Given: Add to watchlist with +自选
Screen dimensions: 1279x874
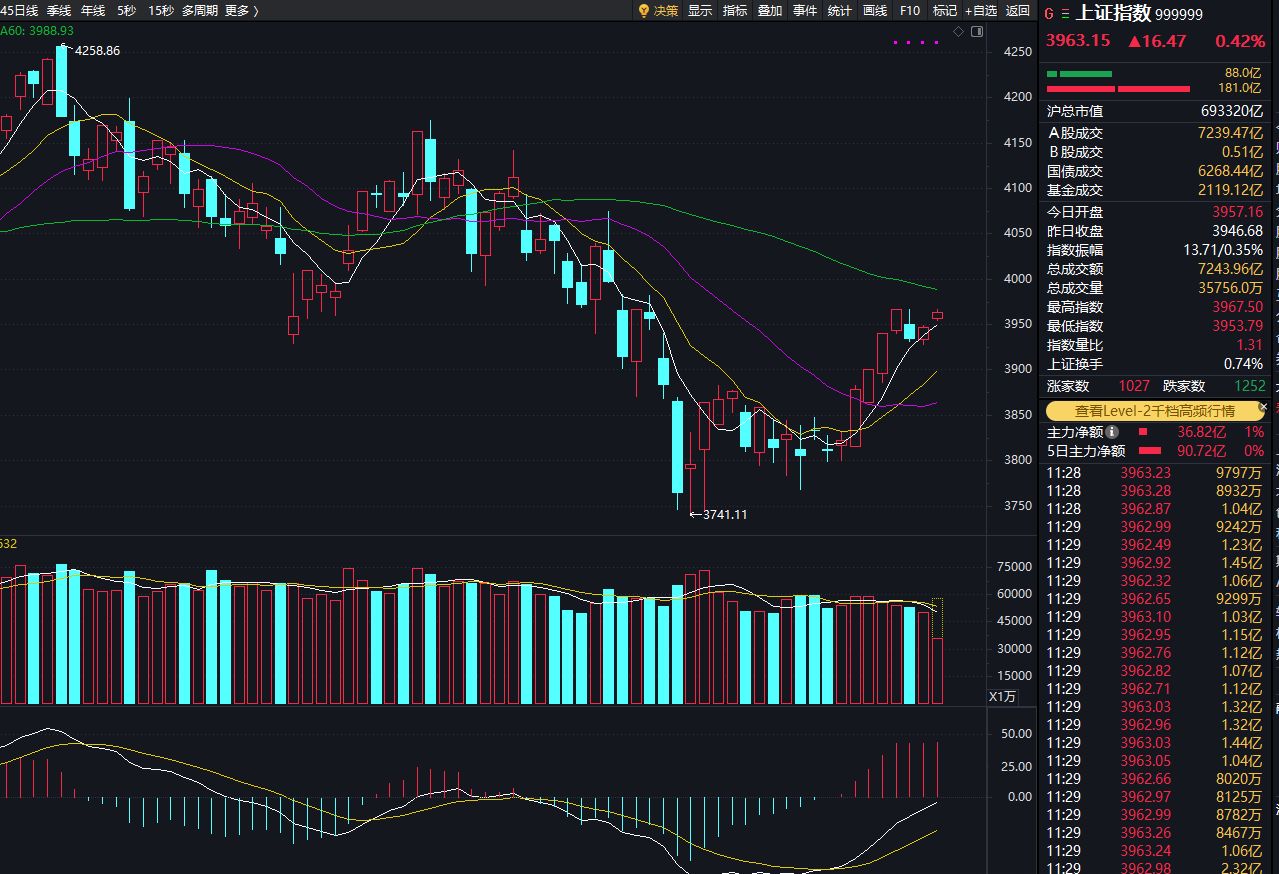Looking at the screenshot, I should coord(981,10).
